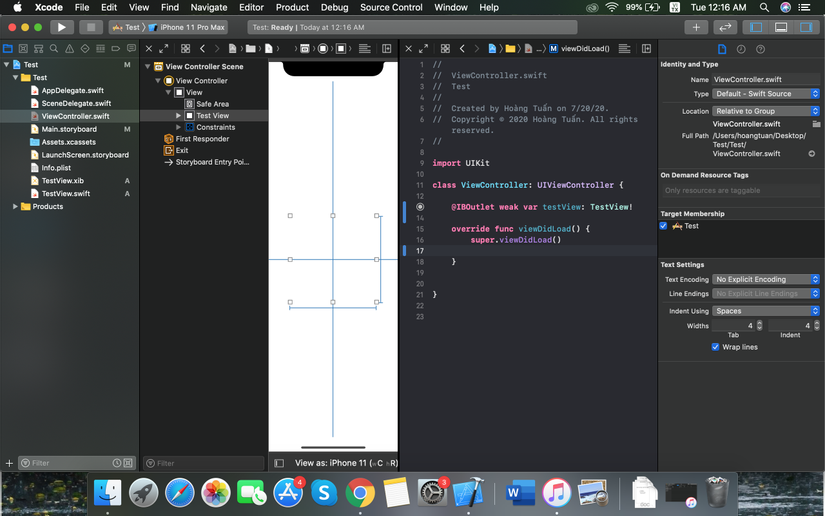Viewport: 825px width, 516px height.
Task: Expand the Test View outline item
Action: click(x=179, y=116)
